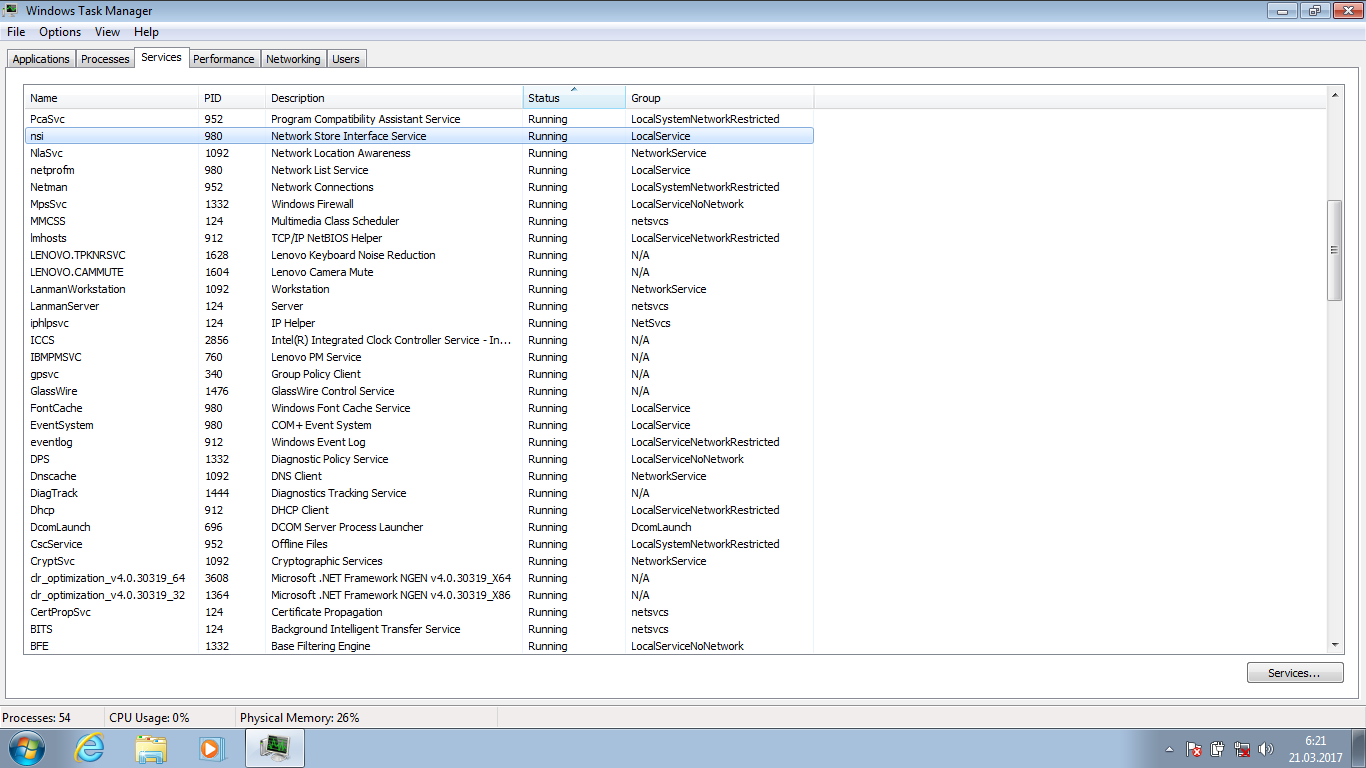Switch to the Performance tab

[x=223, y=59]
